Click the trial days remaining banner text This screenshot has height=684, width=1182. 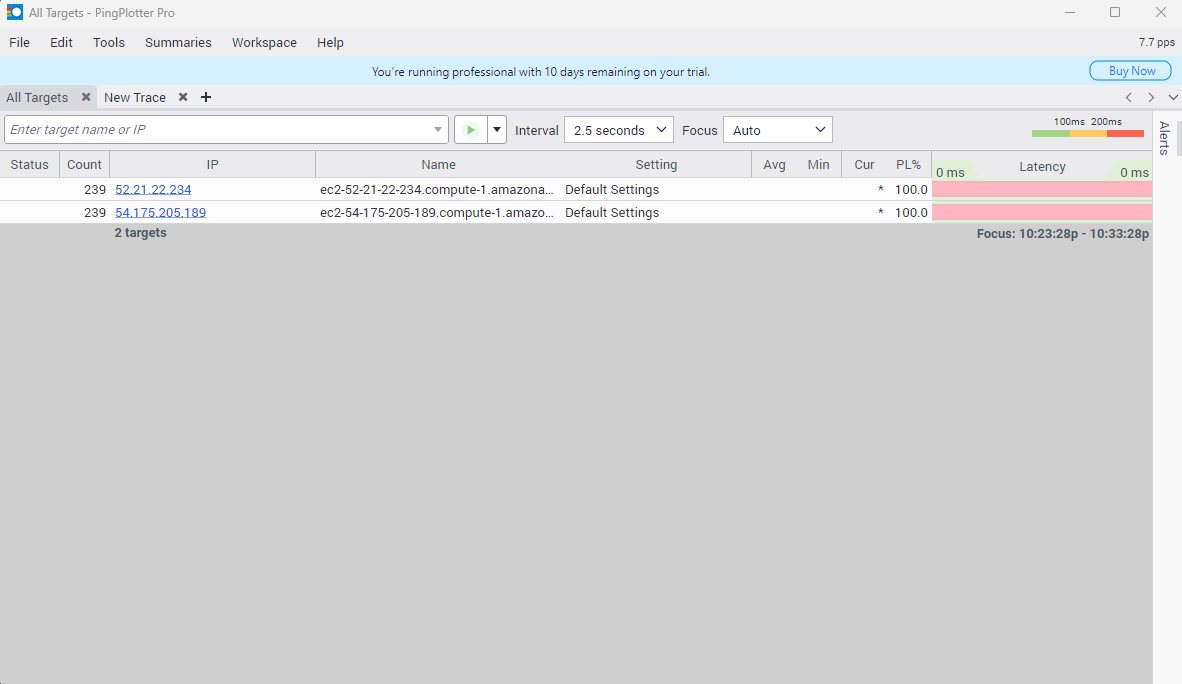pyautogui.click(x=540, y=72)
